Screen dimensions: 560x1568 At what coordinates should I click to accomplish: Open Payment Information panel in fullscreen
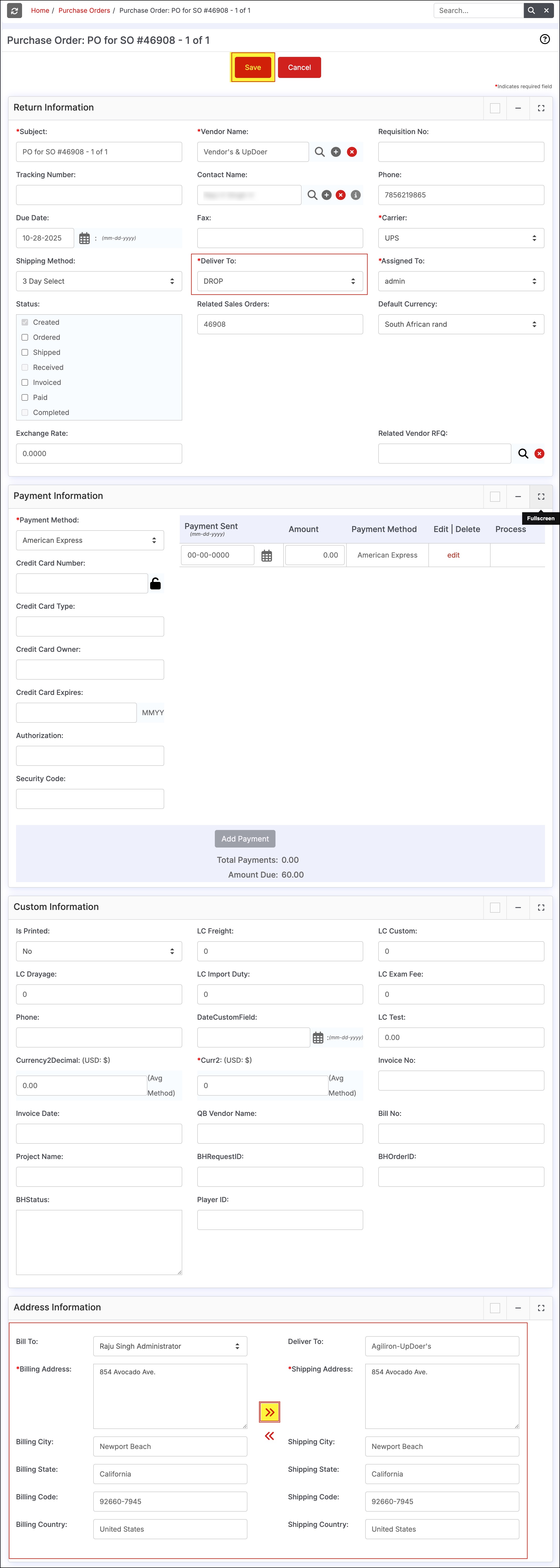tap(540, 497)
